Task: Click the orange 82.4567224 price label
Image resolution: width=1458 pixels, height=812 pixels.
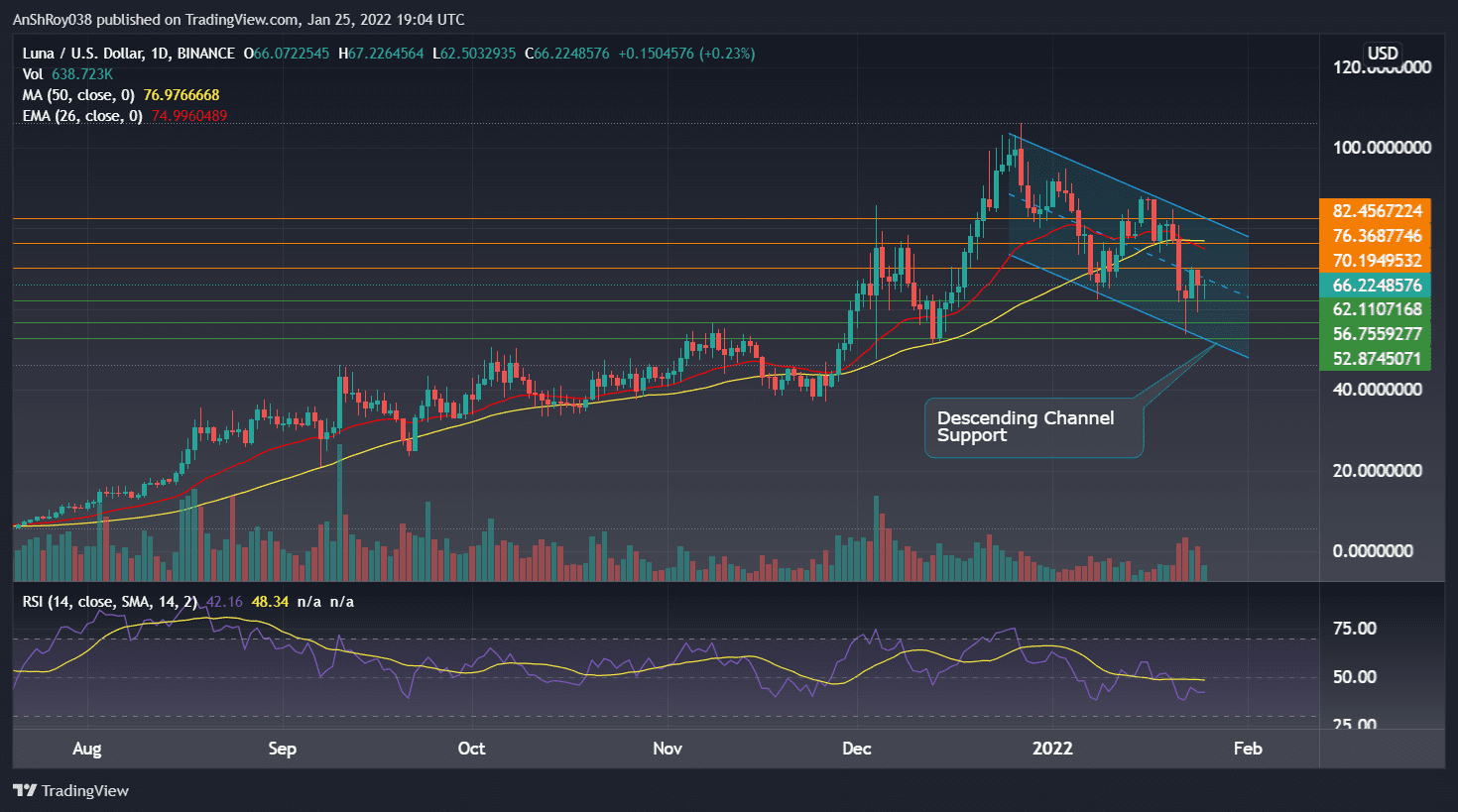Action: coord(1376,211)
